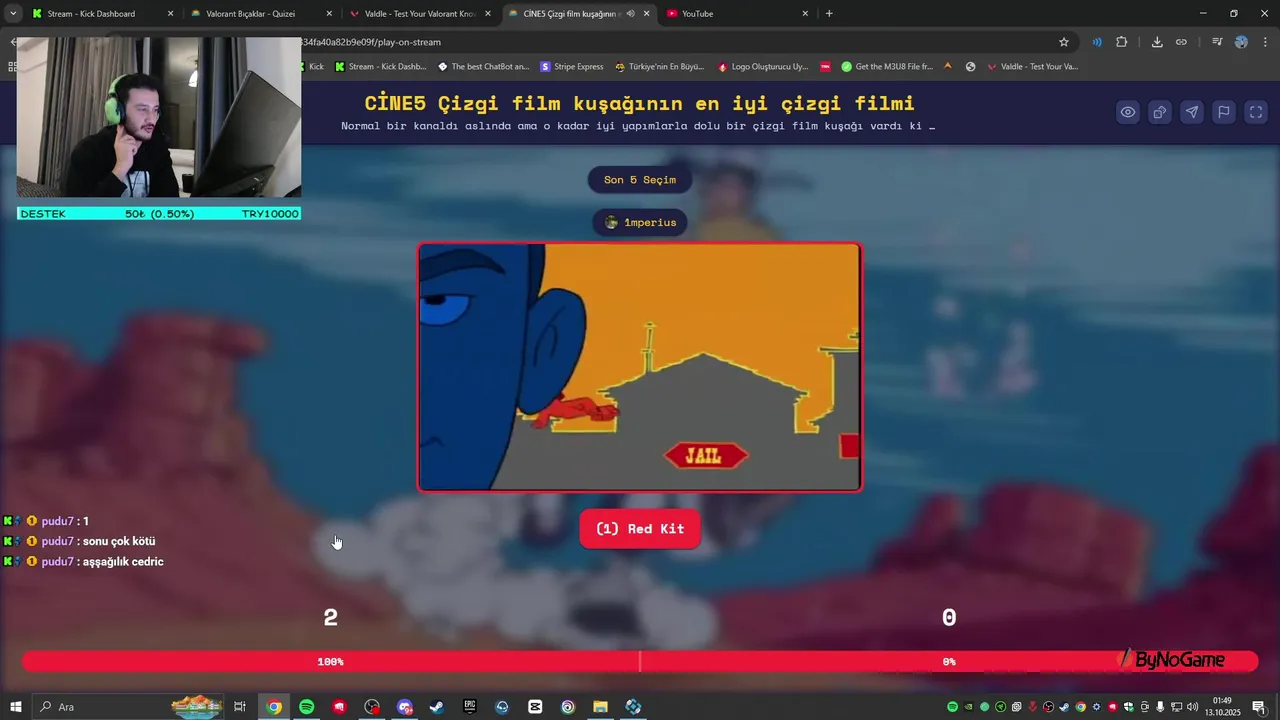Open Google Chrome from taskbar

pyautogui.click(x=274, y=707)
